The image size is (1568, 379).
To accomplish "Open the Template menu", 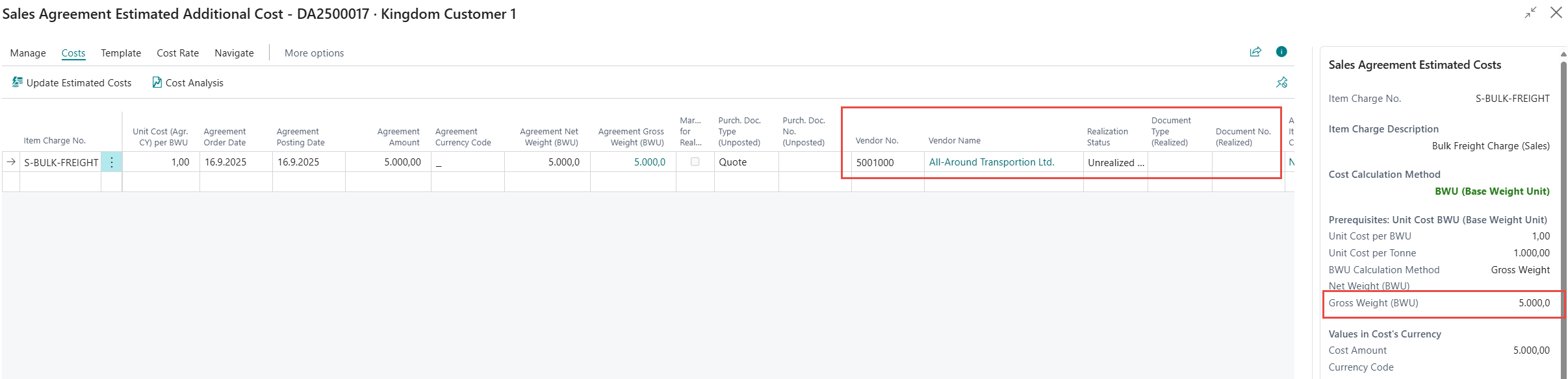I will click(121, 53).
